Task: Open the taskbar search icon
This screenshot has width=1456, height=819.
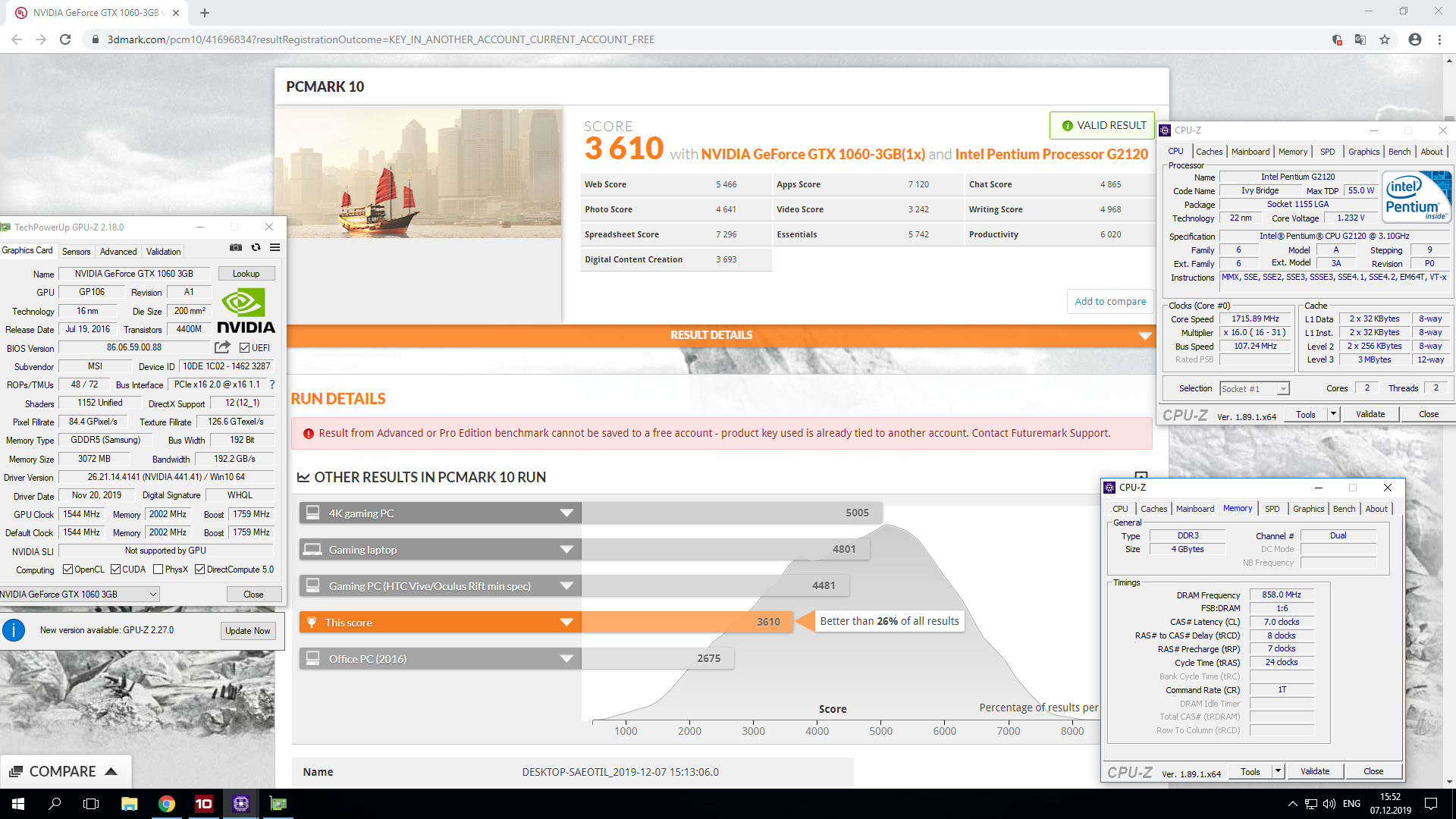Action: [55, 804]
